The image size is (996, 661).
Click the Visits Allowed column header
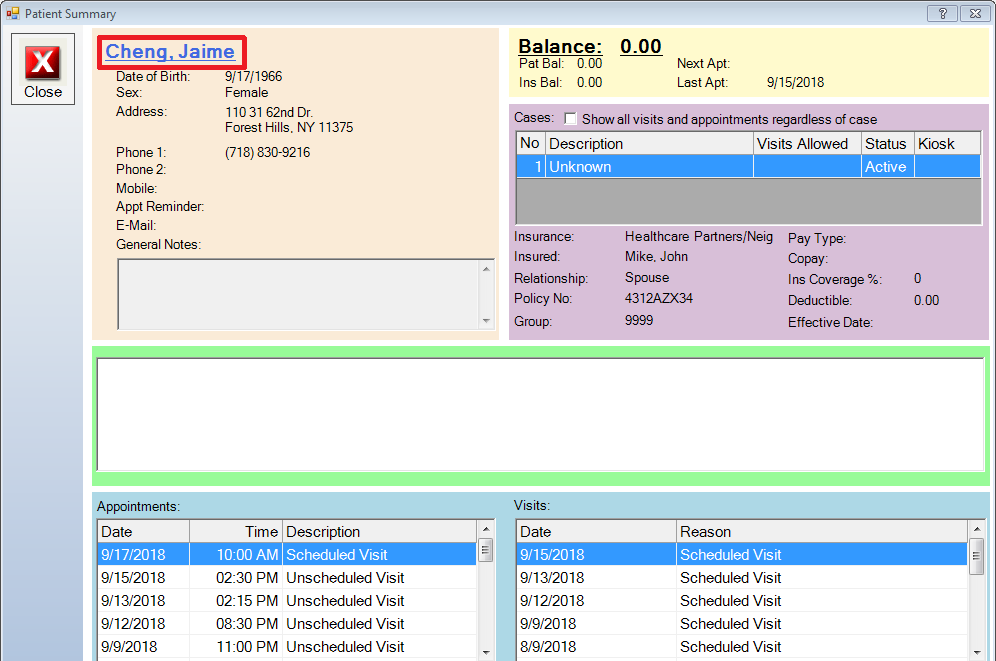pos(807,144)
